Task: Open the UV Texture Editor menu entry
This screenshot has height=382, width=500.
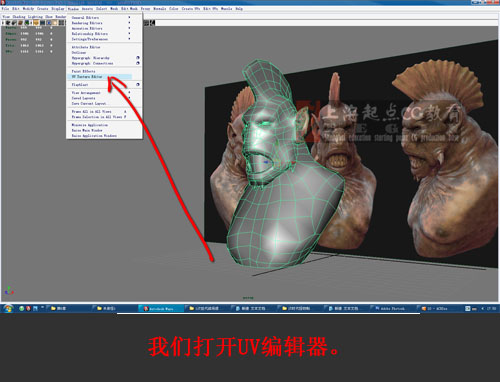Action: [x=100, y=77]
